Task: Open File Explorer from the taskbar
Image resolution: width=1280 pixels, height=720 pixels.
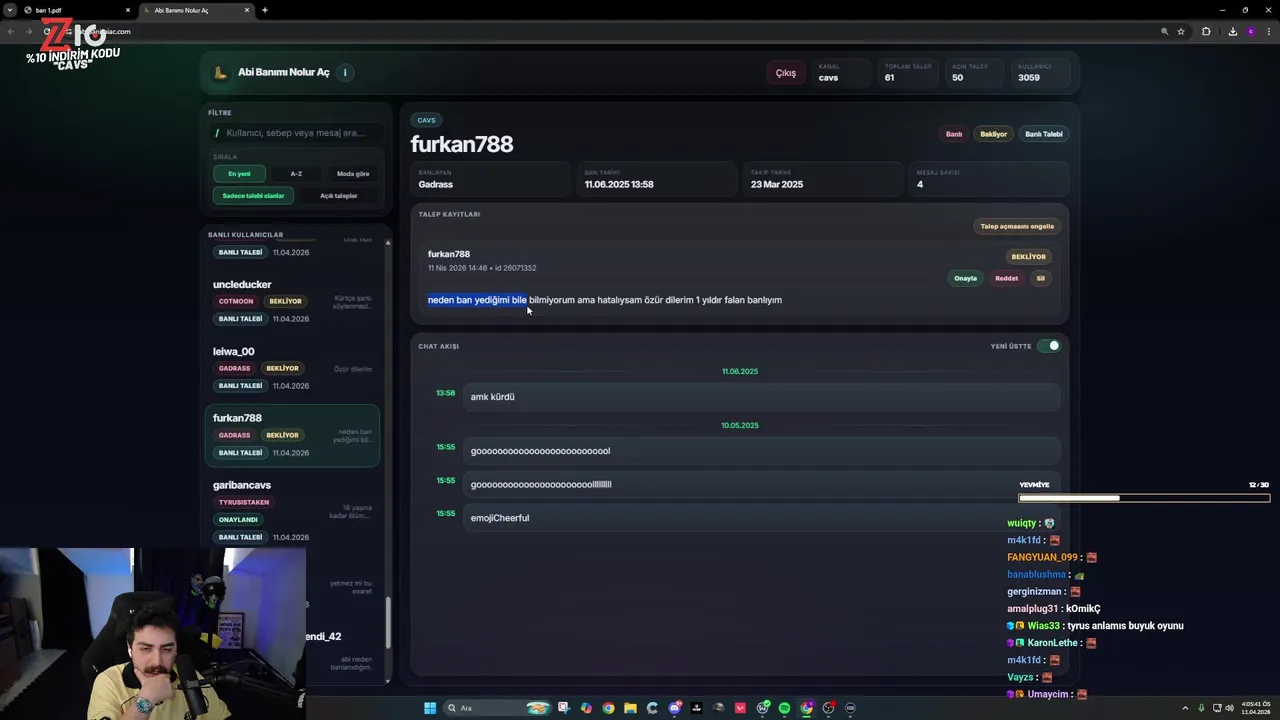Action: [x=630, y=708]
